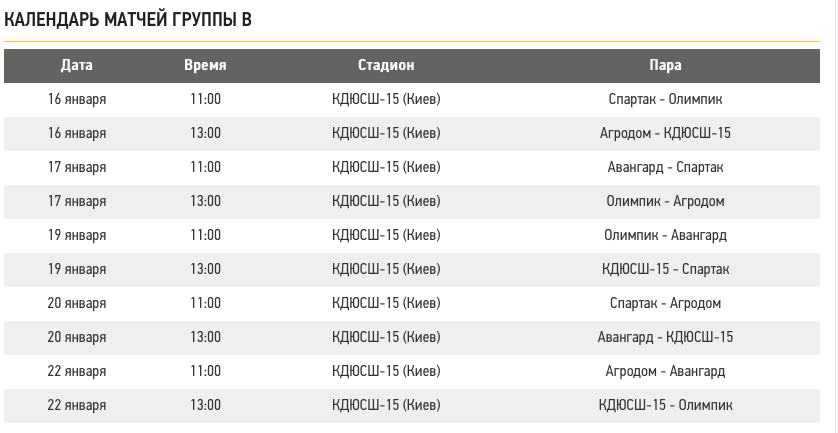Click the Дата column header

pos(77,65)
